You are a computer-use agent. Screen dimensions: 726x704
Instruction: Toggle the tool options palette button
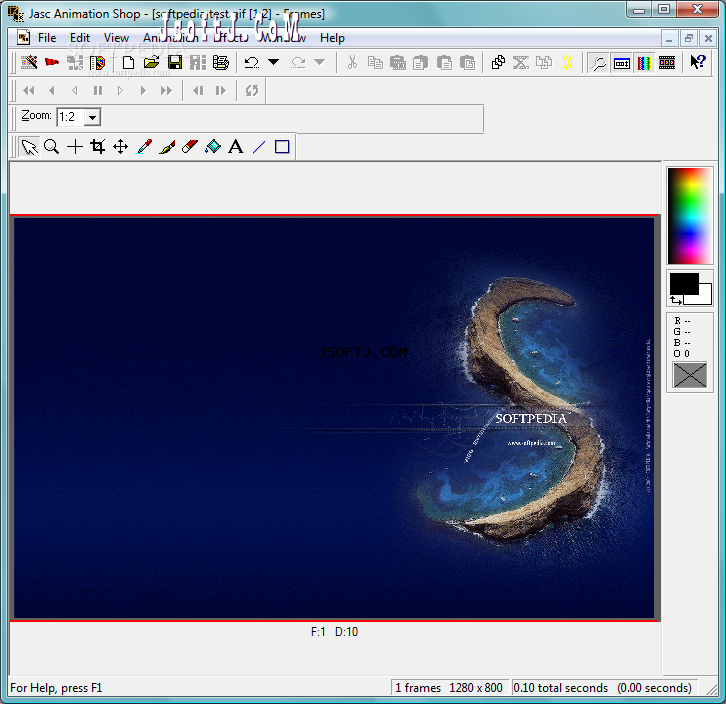(x=621, y=62)
